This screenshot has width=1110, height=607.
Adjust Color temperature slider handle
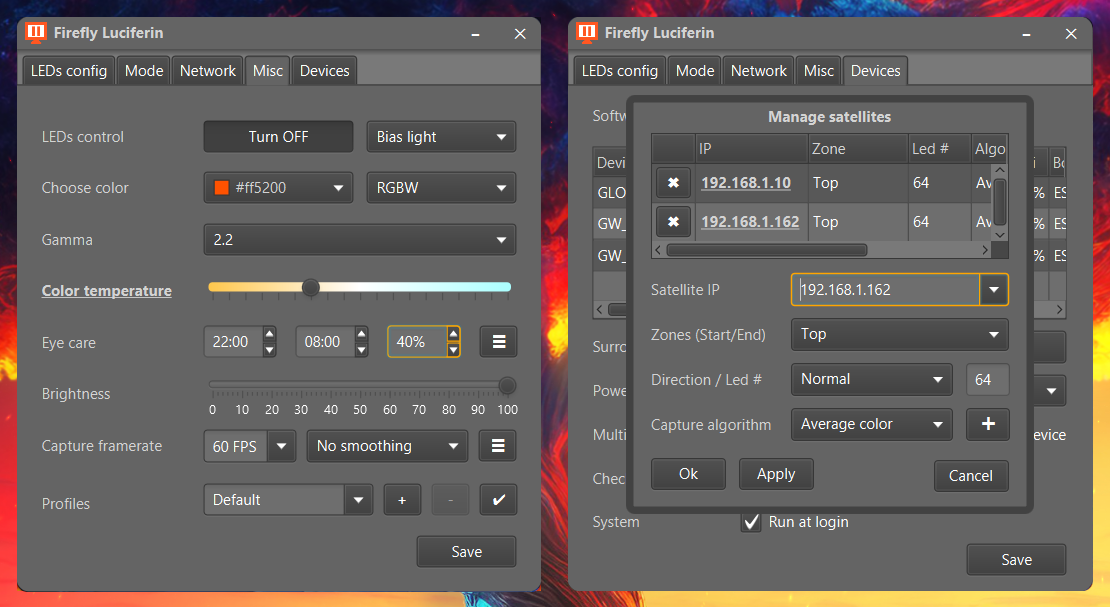[x=310, y=287]
